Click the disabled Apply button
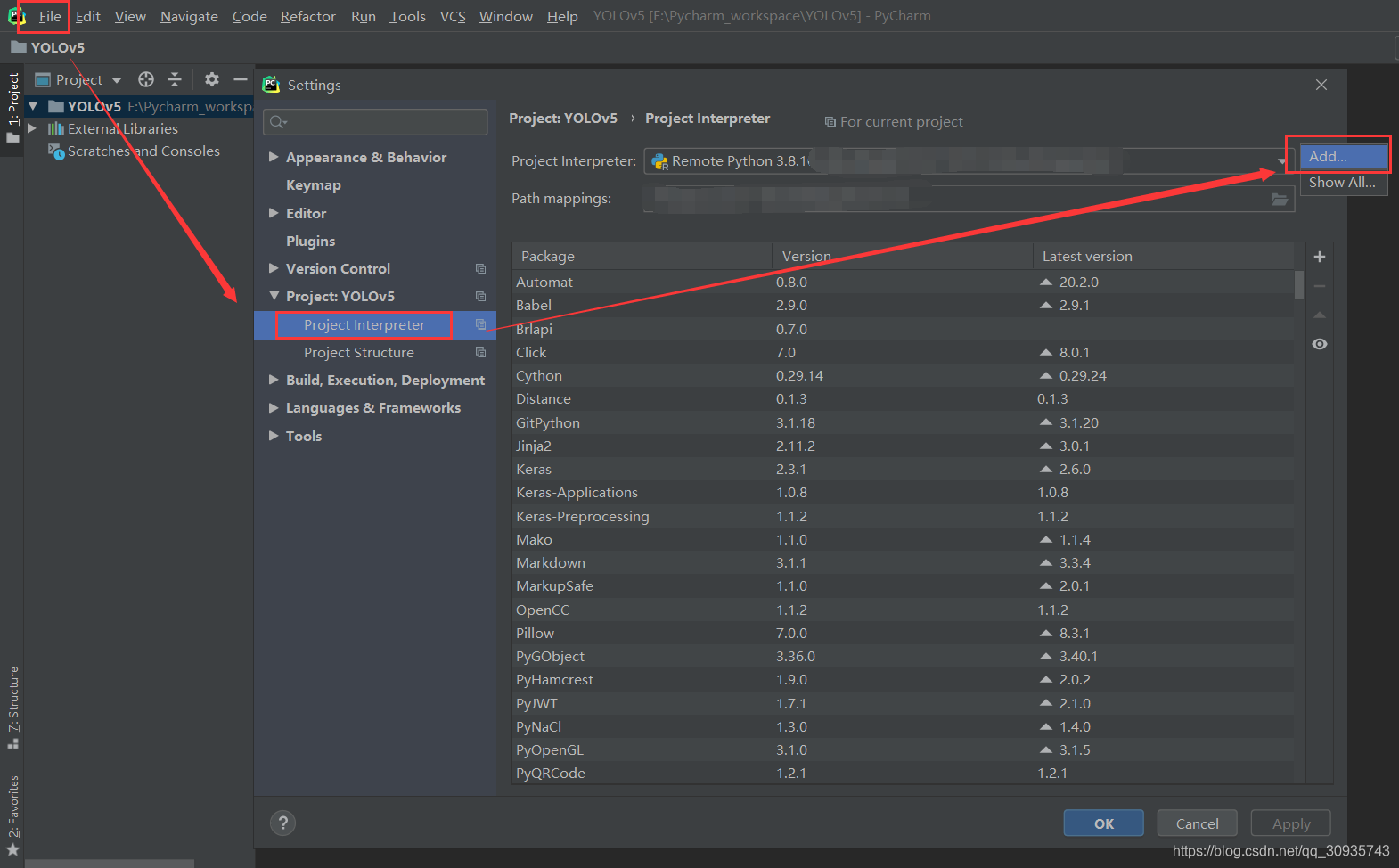Image resolution: width=1399 pixels, height=868 pixels. click(x=1290, y=823)
